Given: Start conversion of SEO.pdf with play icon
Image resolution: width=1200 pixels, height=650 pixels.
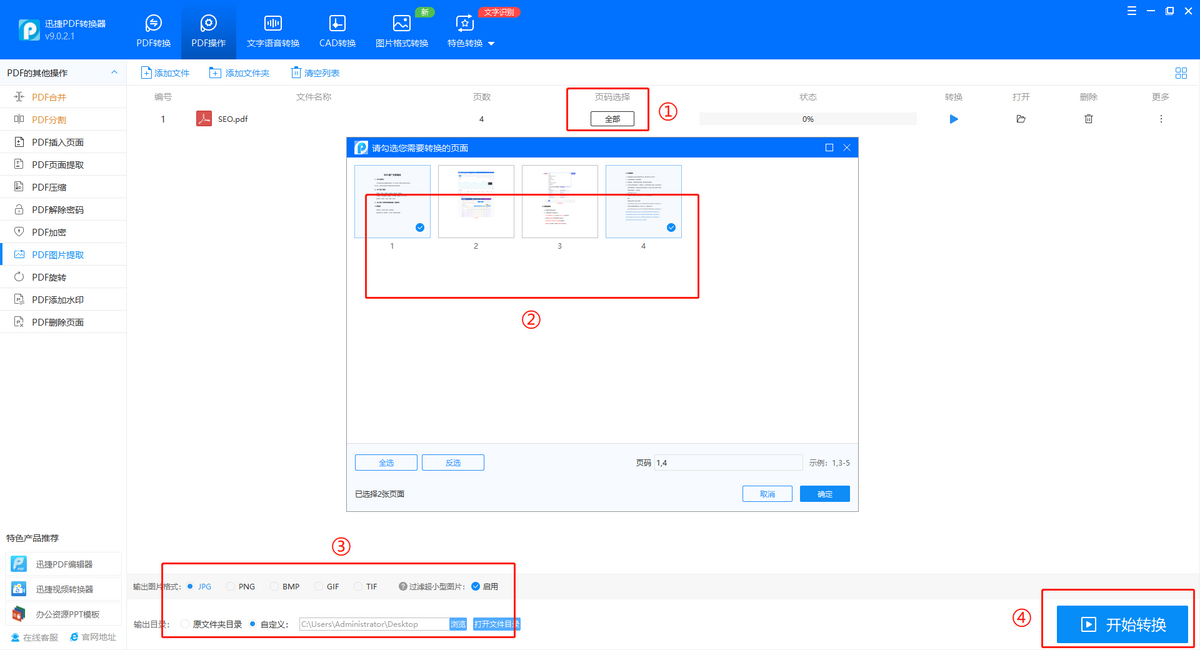Looking at the screenshot, I should (x=954, y=119).
